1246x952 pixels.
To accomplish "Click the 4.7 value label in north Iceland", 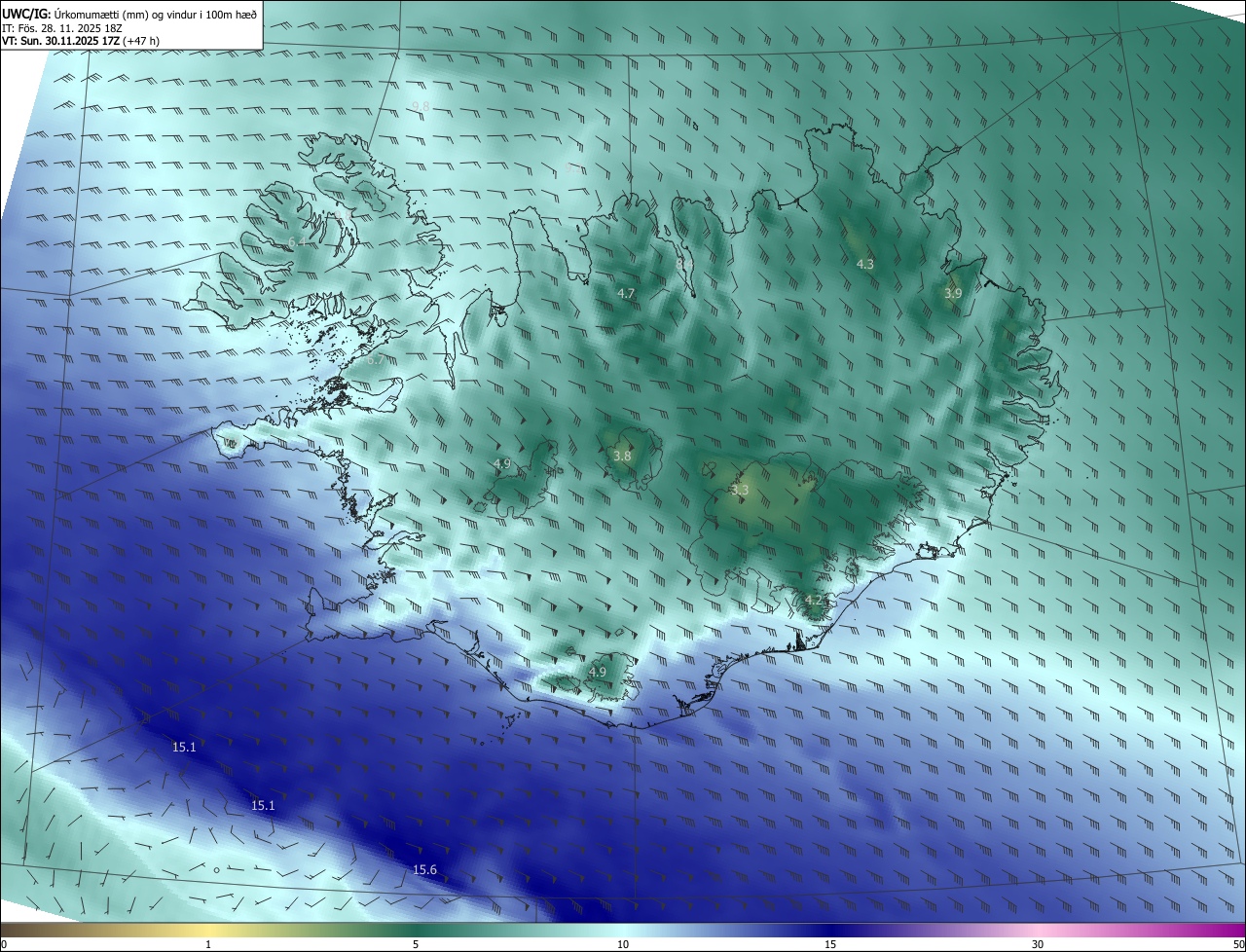I will 626,293.
